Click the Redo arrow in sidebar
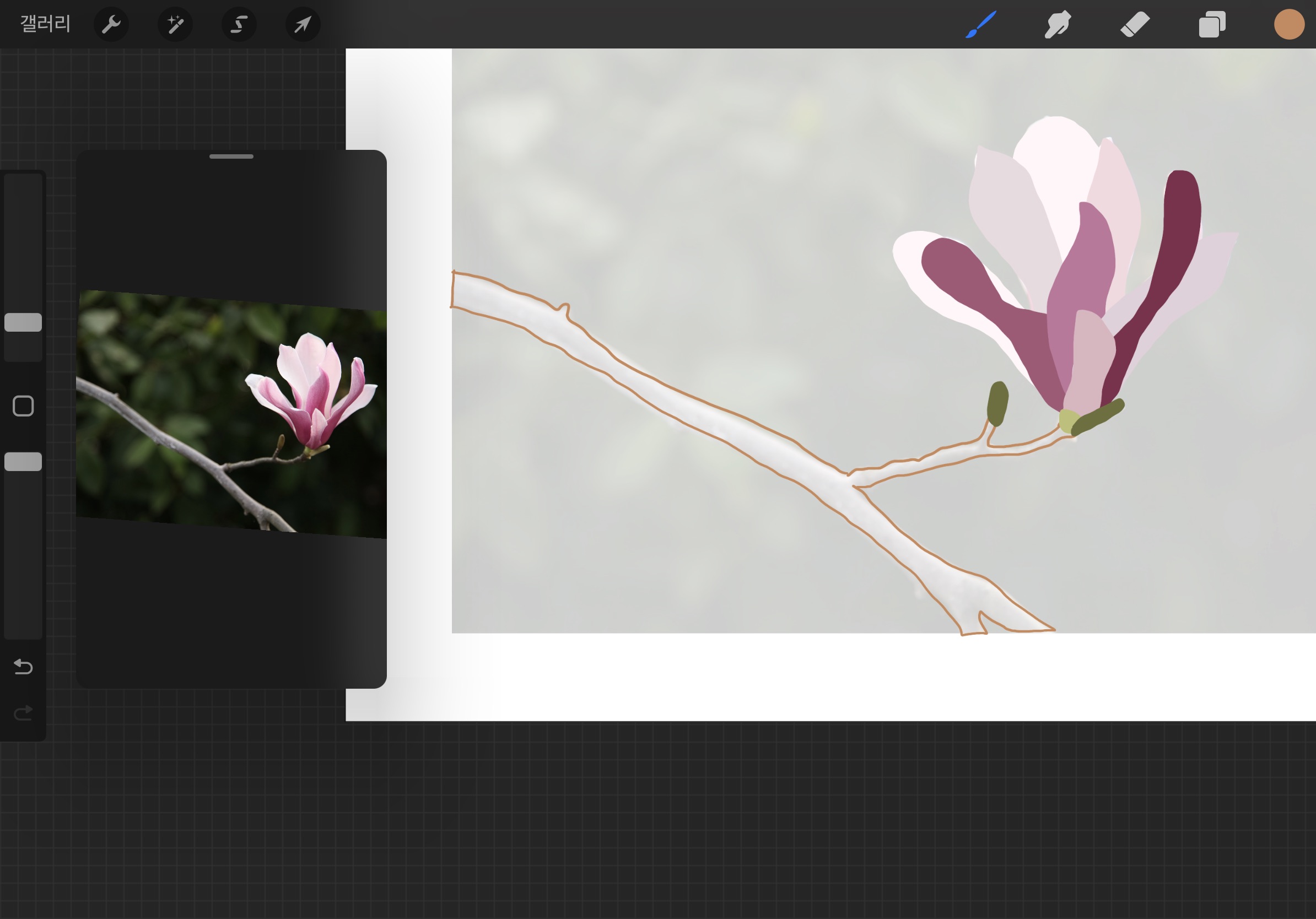Screen dimensions: 1316x919 23,713
